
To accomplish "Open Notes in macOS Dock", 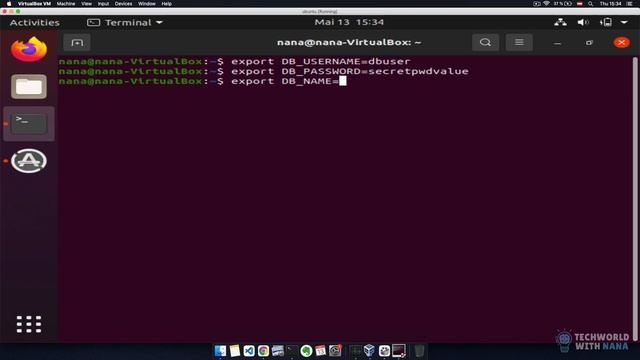I will 235,351.
